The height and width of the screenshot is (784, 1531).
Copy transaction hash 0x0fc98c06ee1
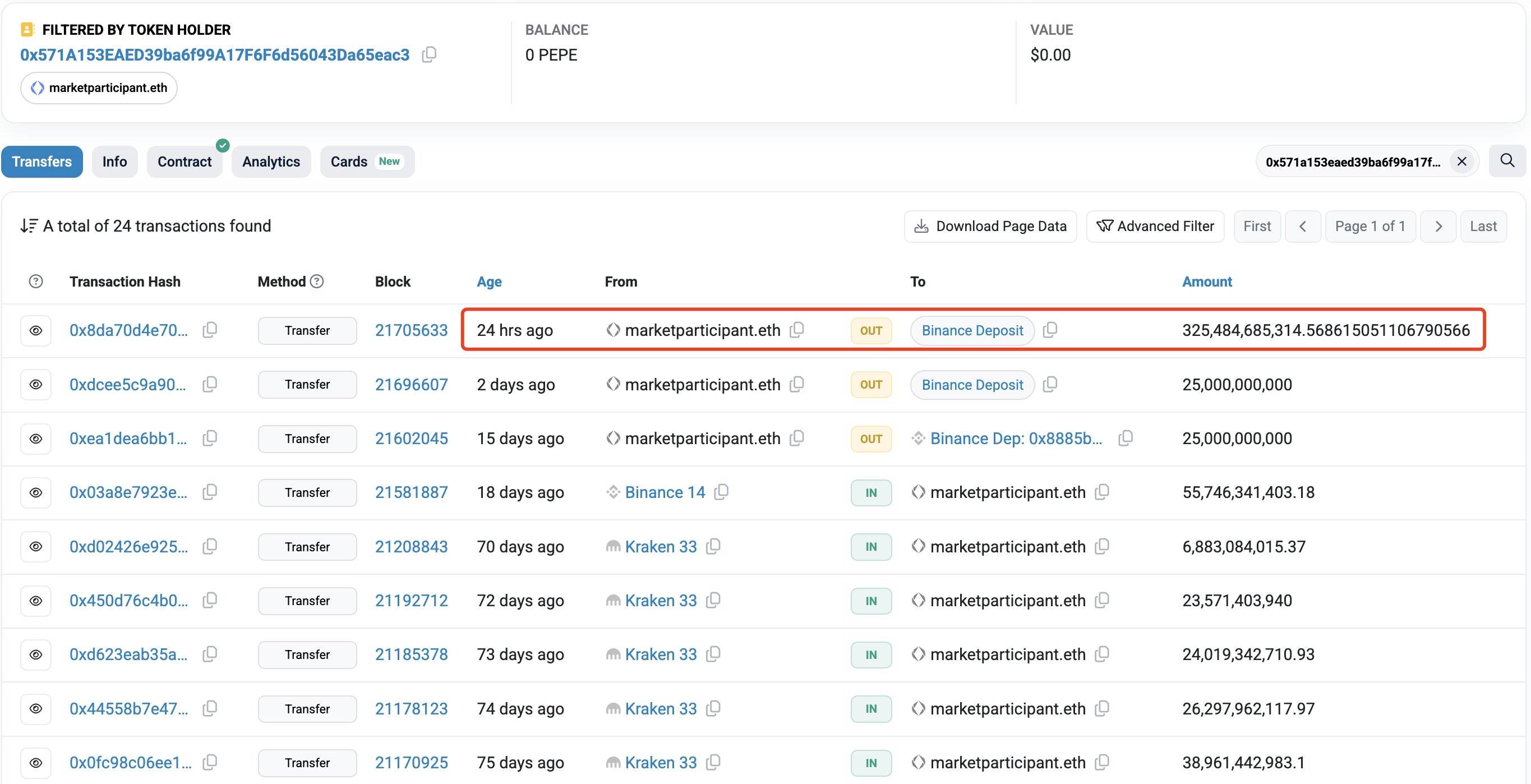210,762
